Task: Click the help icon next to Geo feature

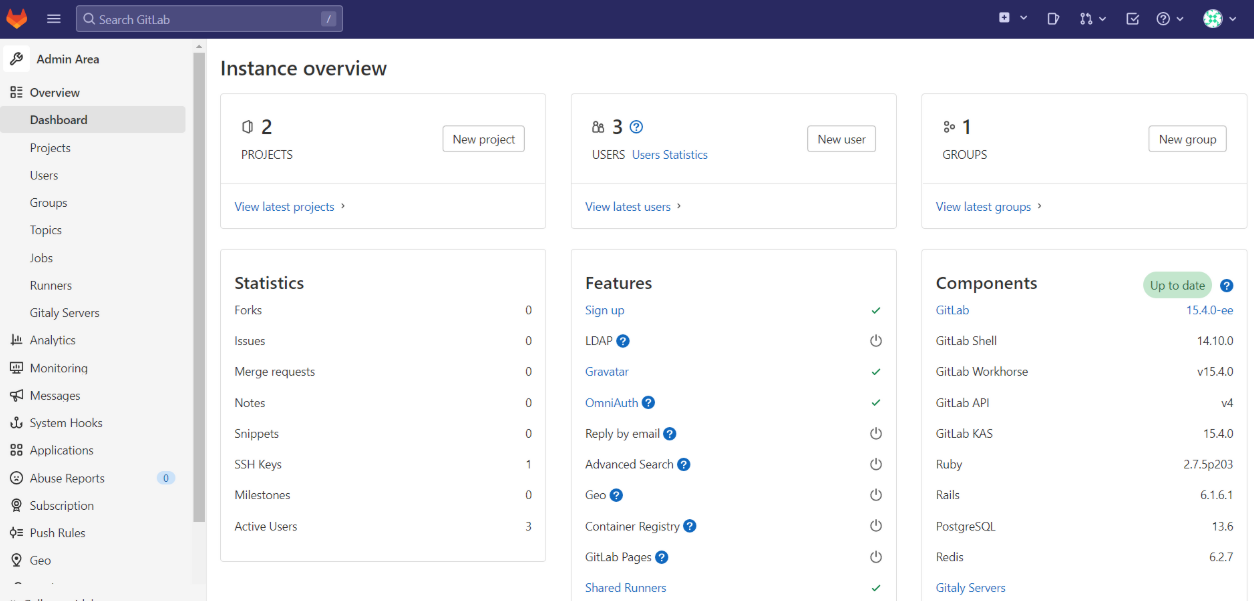Action: 616,495
